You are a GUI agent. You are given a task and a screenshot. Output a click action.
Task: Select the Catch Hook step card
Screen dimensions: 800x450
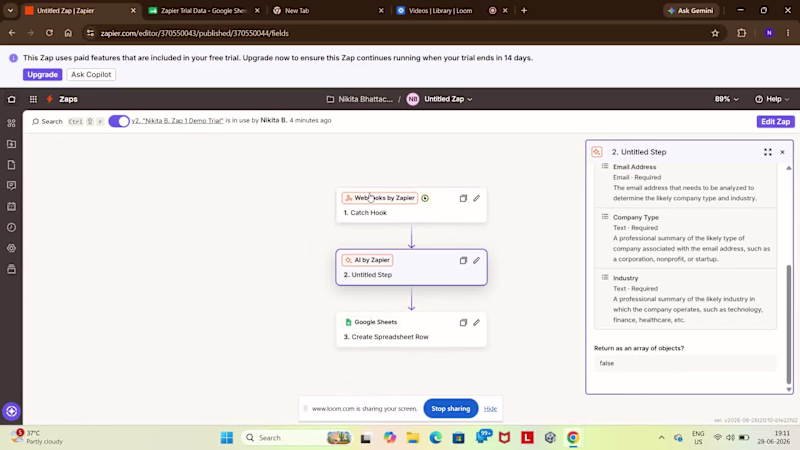coord(411,205)
